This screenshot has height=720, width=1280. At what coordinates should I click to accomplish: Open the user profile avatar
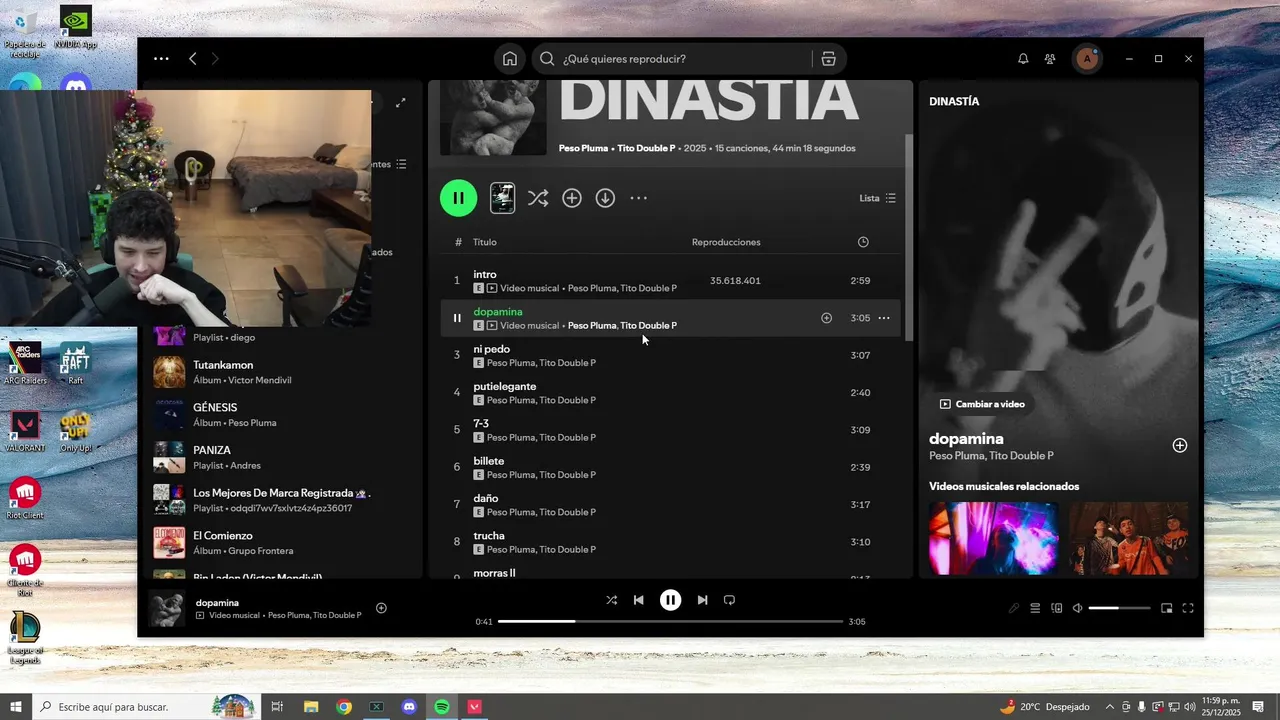[1087, 59]
